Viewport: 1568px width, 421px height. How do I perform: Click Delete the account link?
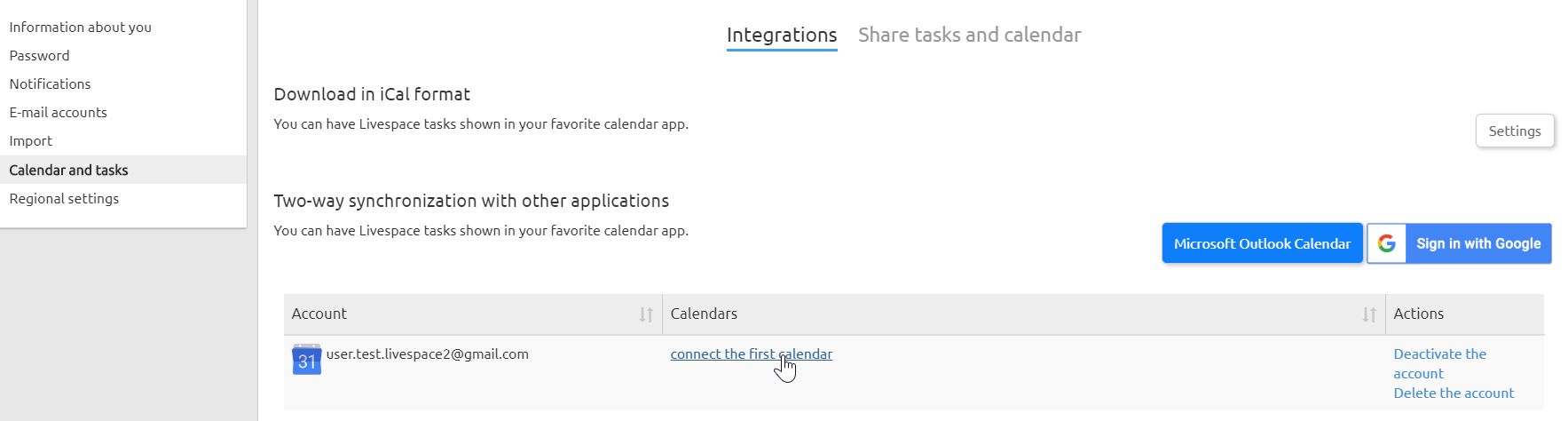click(1454, 393)
